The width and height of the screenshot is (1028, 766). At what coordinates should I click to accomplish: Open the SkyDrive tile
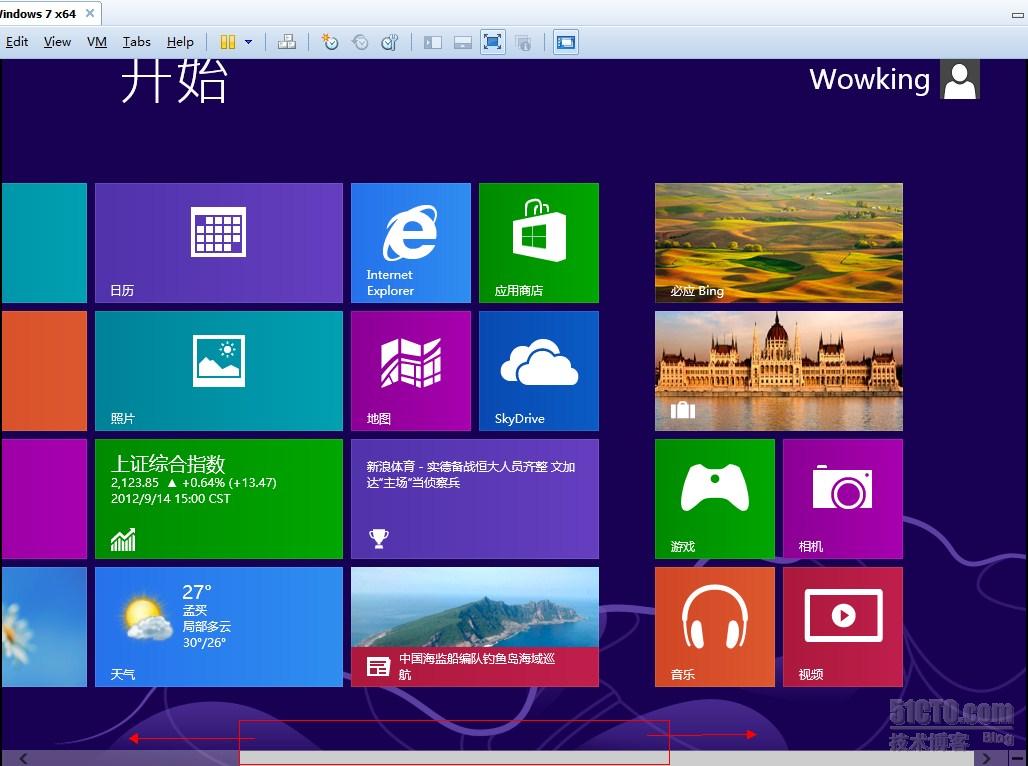539,371
